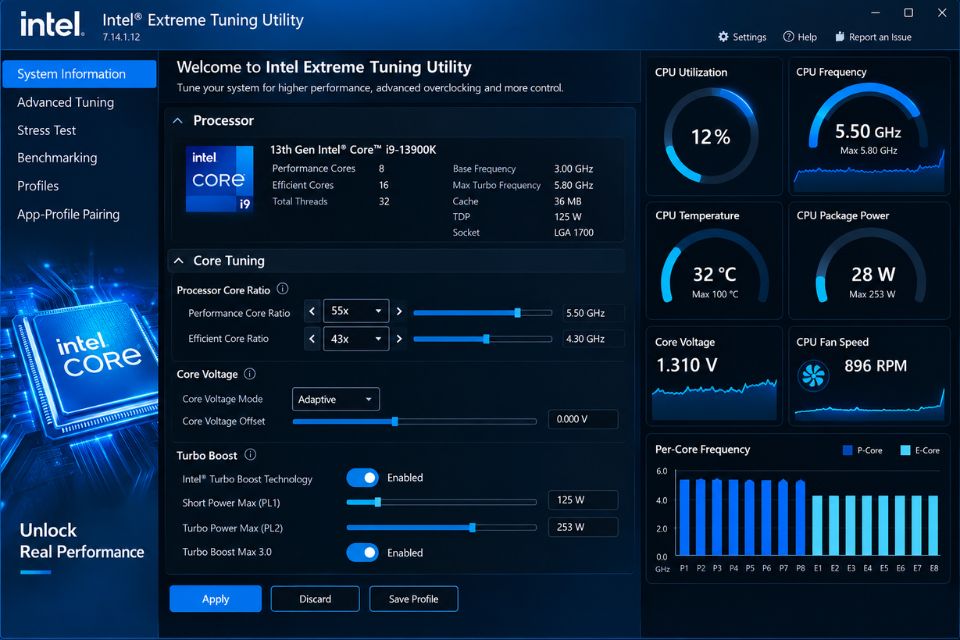
Task: Show Core Voltage info tooltip icon
Action: (250, 374)
